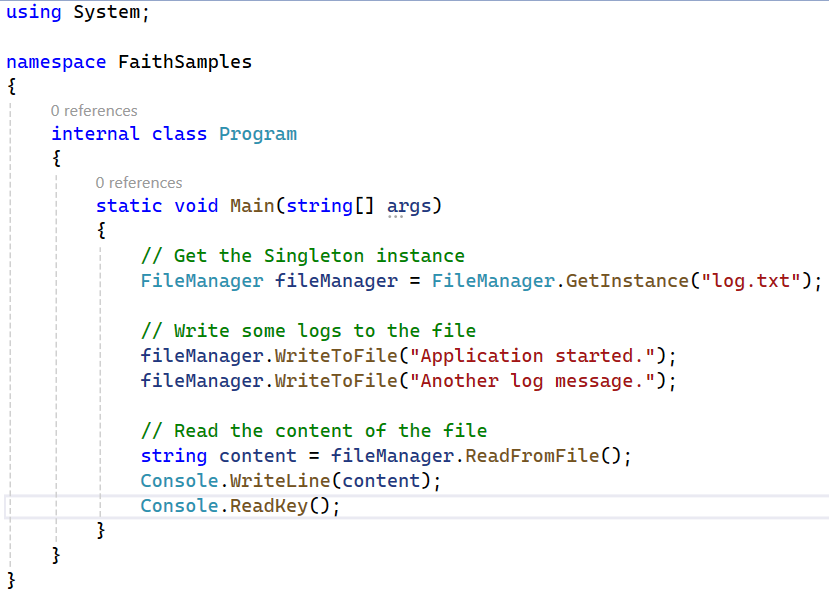Click the references link above Main method
This screenshot has height=597, width=829.
pos(139,183)
